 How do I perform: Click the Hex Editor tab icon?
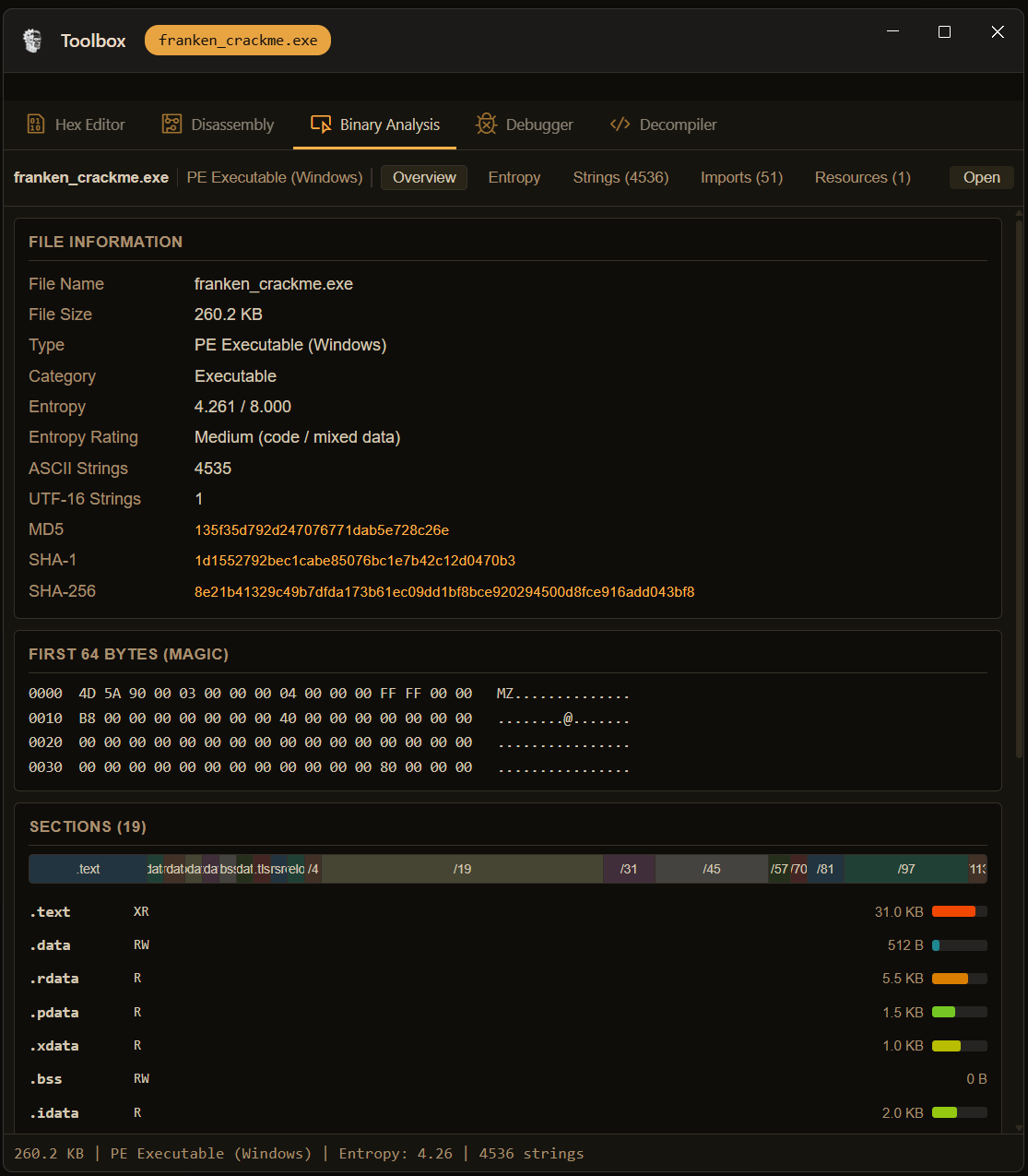click(x=36, y=125)
